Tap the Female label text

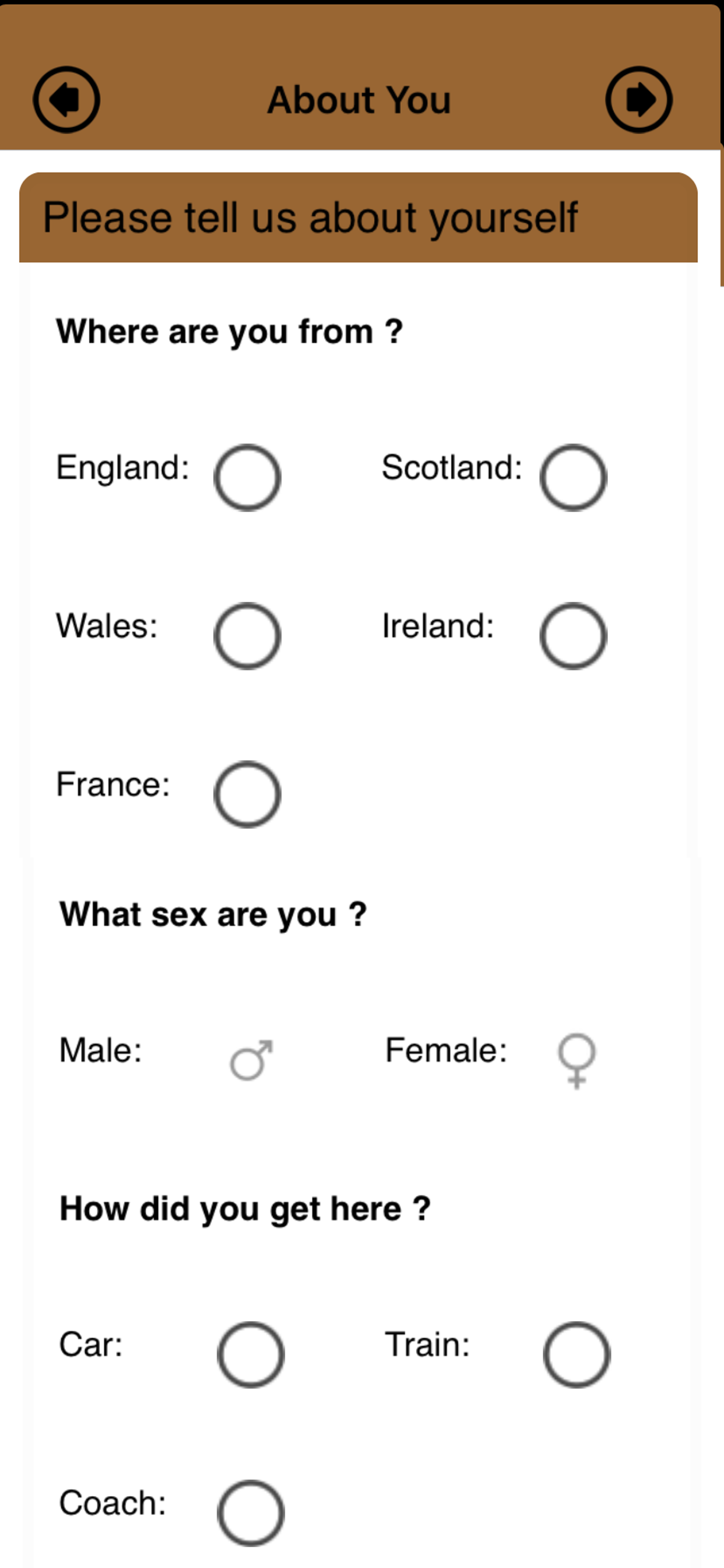point(446,1050)
